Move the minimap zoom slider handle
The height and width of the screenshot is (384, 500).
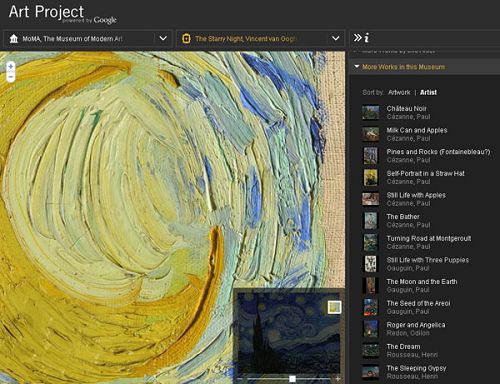292,379
